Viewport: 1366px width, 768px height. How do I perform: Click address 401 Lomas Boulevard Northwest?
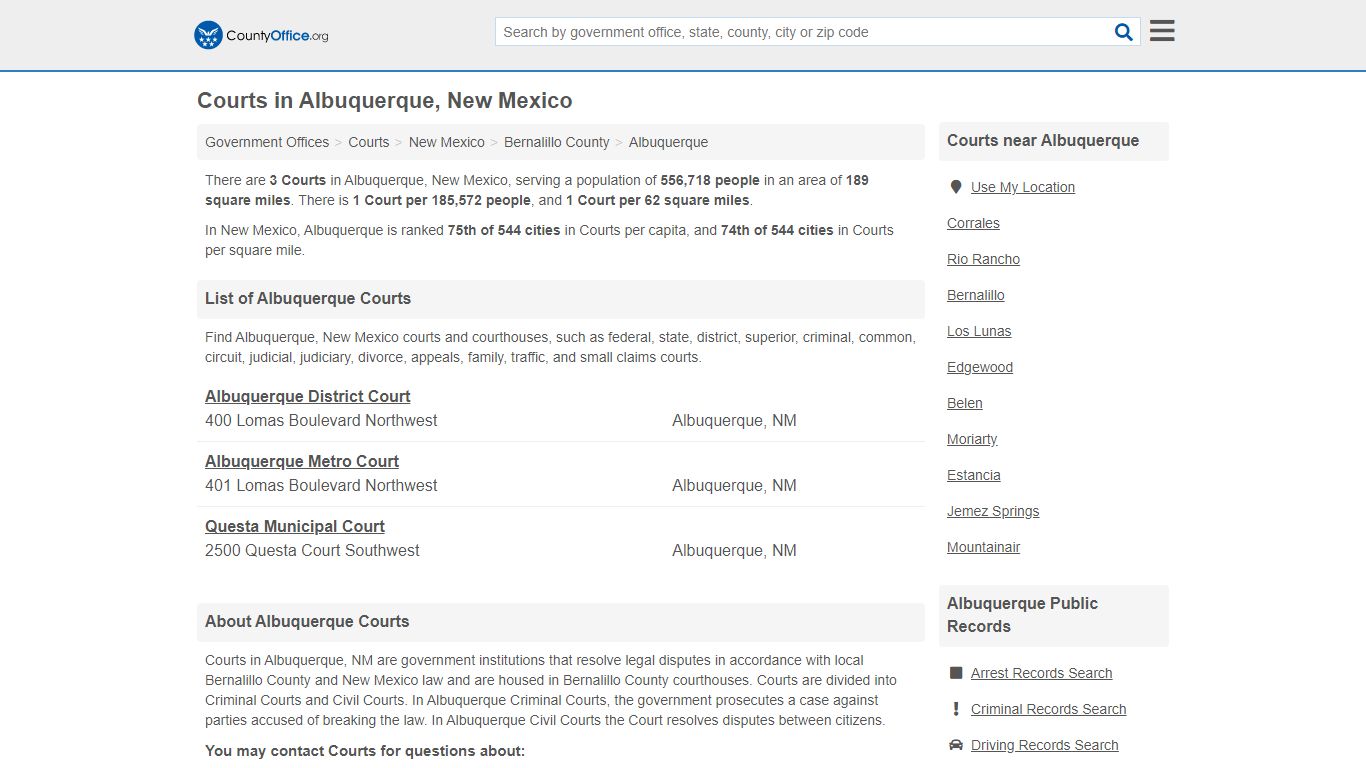coord(321,486)
